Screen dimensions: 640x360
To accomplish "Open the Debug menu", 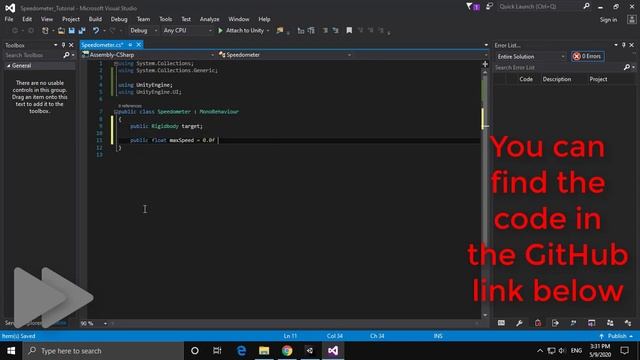I will [x=119, y=19].
